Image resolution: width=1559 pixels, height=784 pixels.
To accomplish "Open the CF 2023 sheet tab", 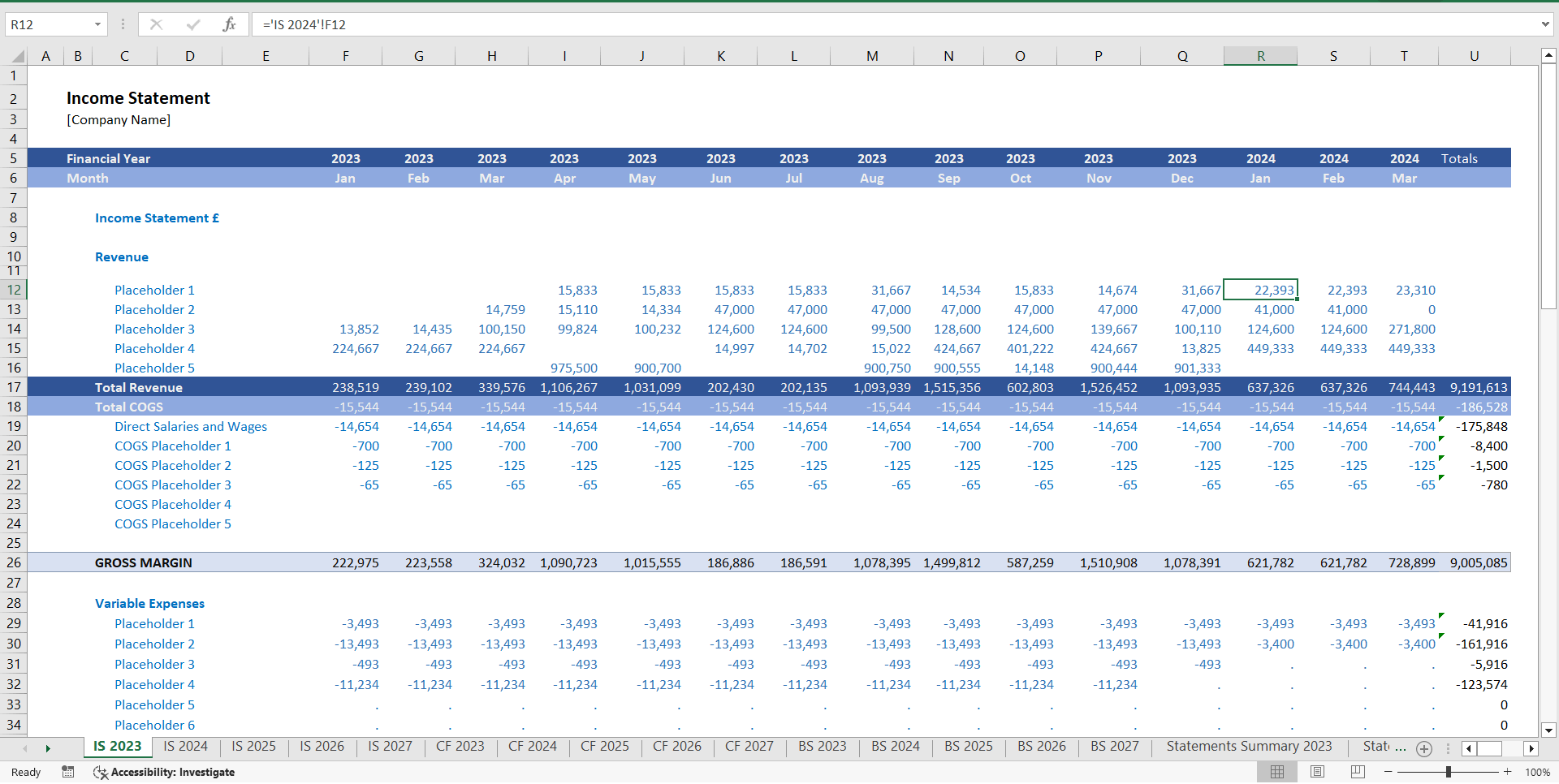I will (x=460, y=746).
